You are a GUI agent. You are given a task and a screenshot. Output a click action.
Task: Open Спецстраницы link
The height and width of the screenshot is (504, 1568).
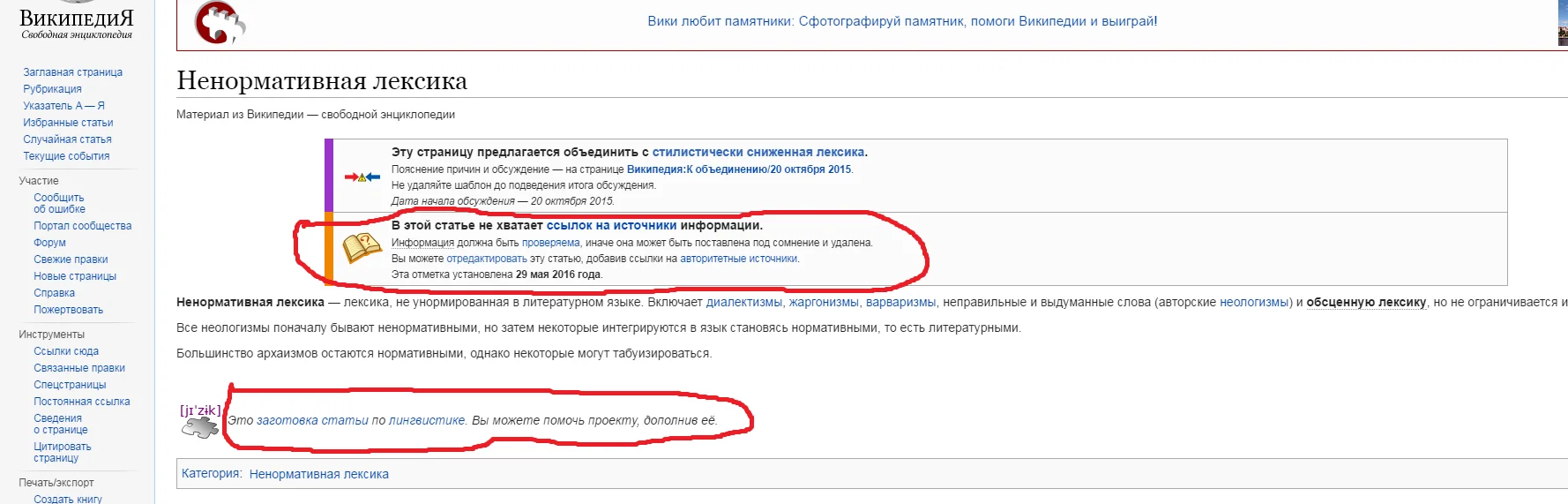pyautogui.click(x=70, y=385)
